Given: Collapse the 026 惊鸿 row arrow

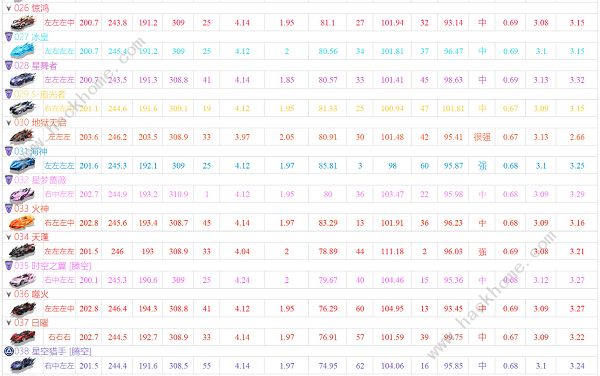Looking at the screenshot, I should tap(9, 8).
